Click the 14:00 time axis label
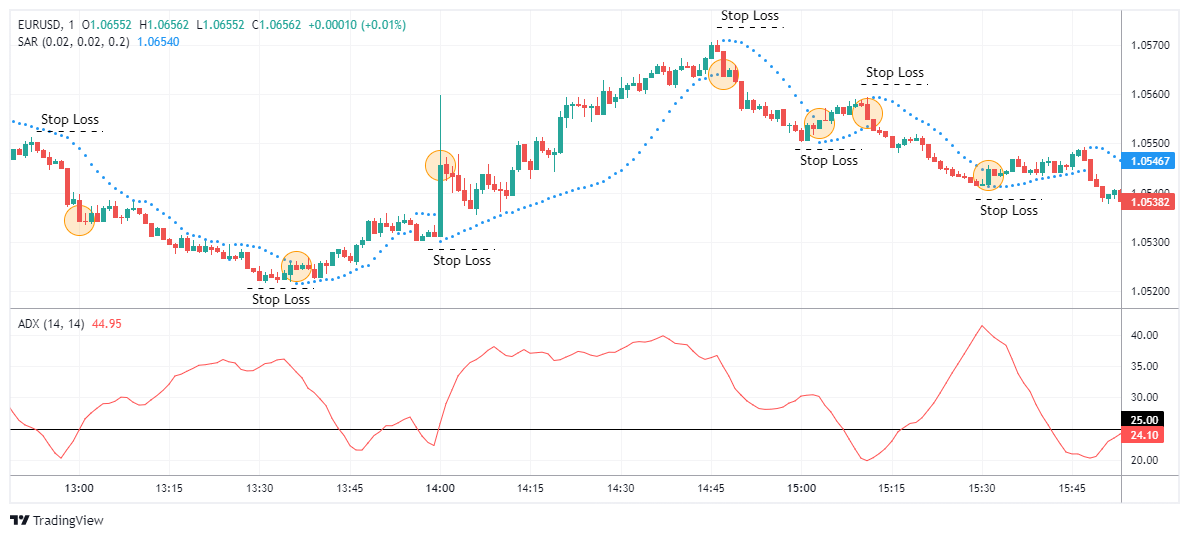This screenshot has width=1189, height=538. pos(440,489)
